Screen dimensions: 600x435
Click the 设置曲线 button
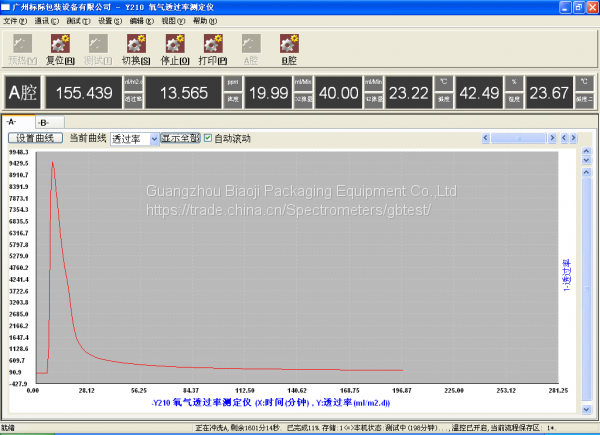click(x=36, y=138)
